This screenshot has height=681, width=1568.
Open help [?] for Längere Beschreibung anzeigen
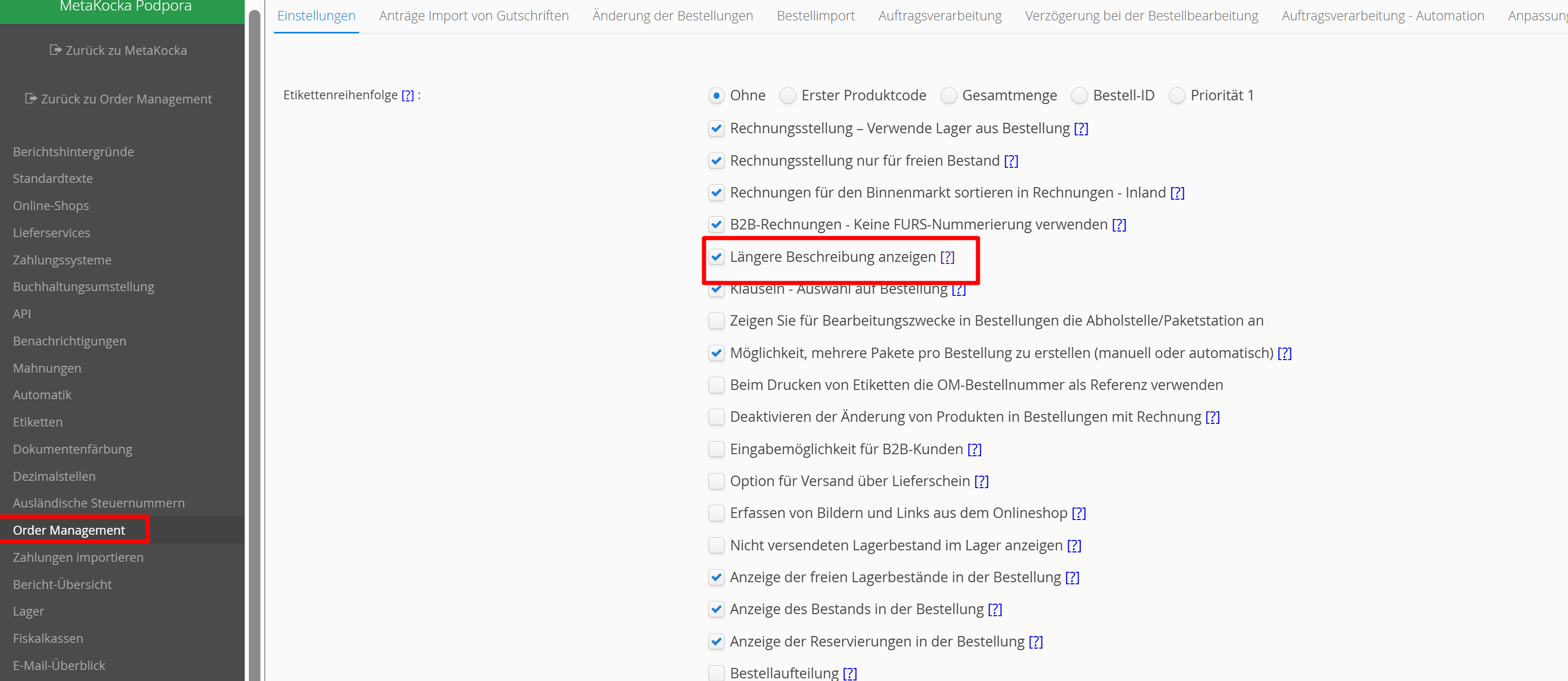point(947,257)
